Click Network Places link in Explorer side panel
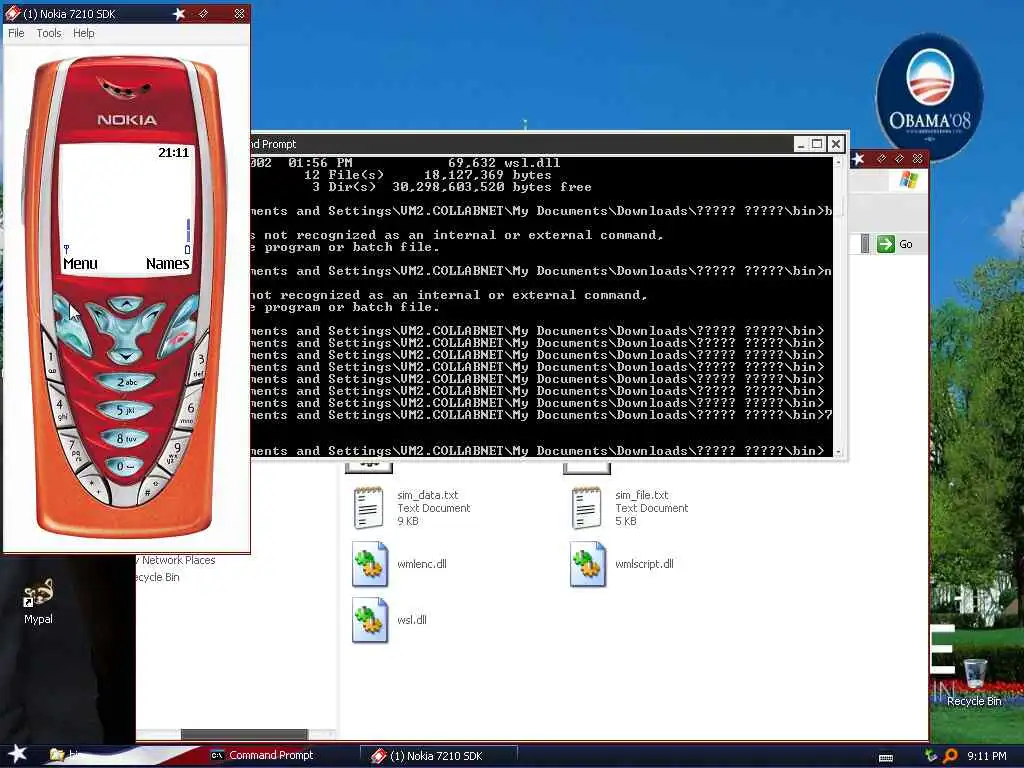Screen dimensions: 1024x768 [176, 560]
